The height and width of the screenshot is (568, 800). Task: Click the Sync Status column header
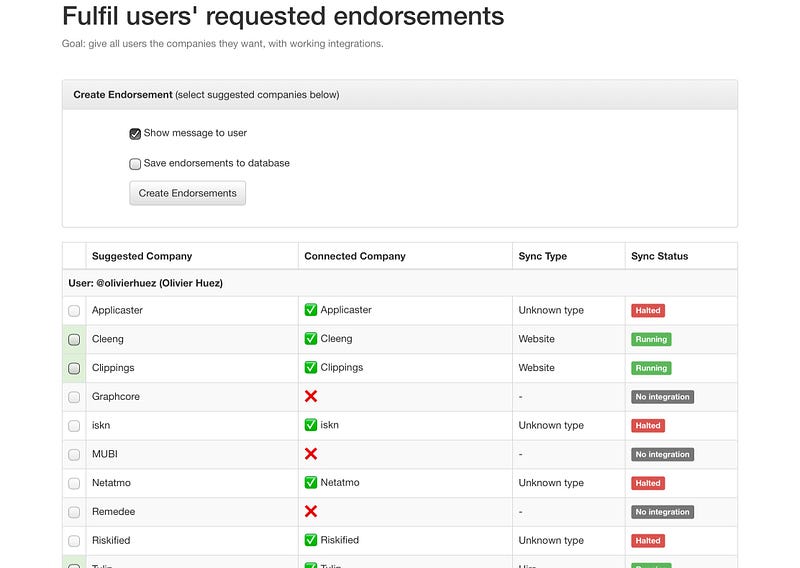tap(659, 256)
